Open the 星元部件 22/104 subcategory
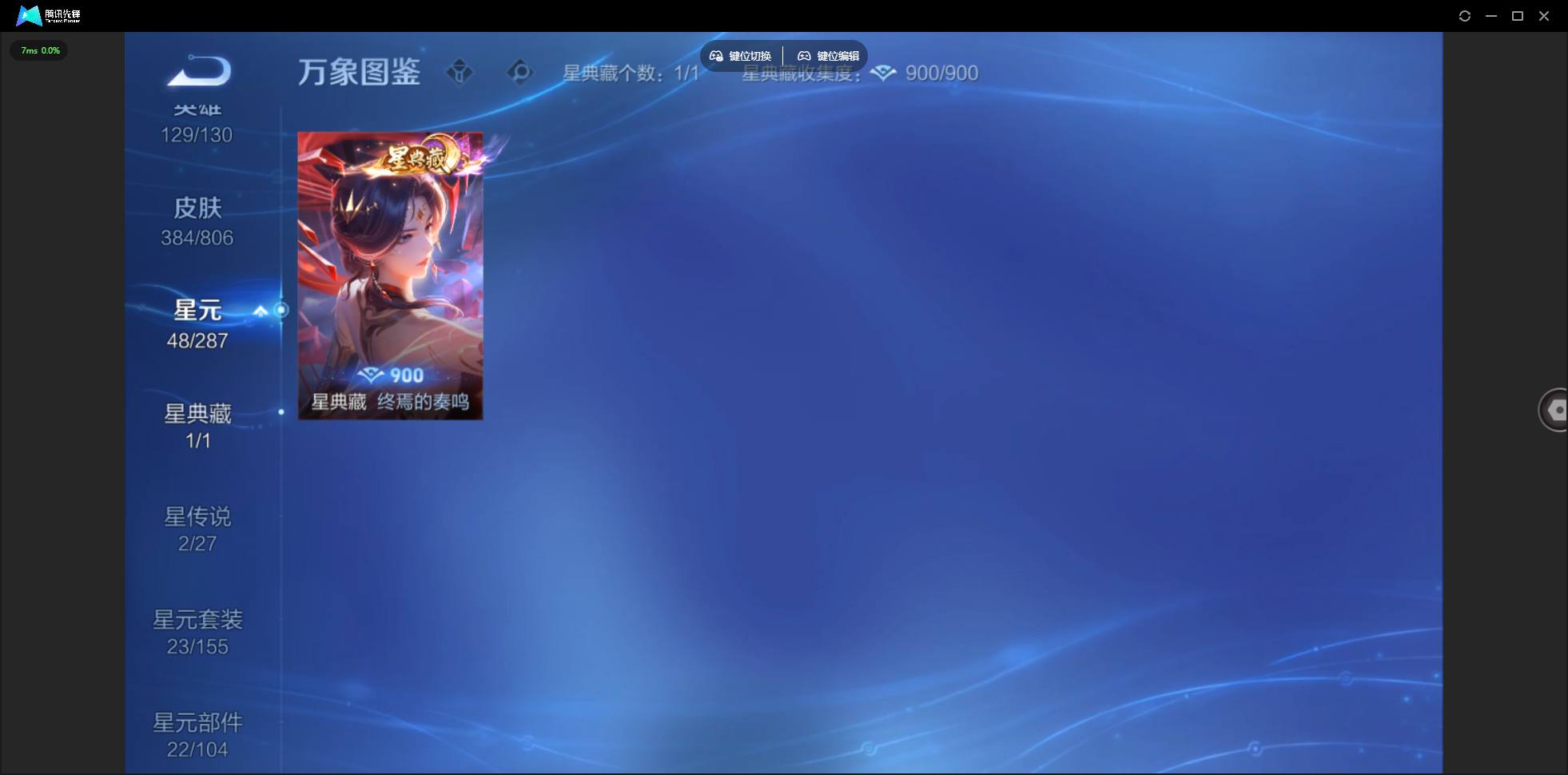Viewport: 1568px width, 775px height. 197,735
